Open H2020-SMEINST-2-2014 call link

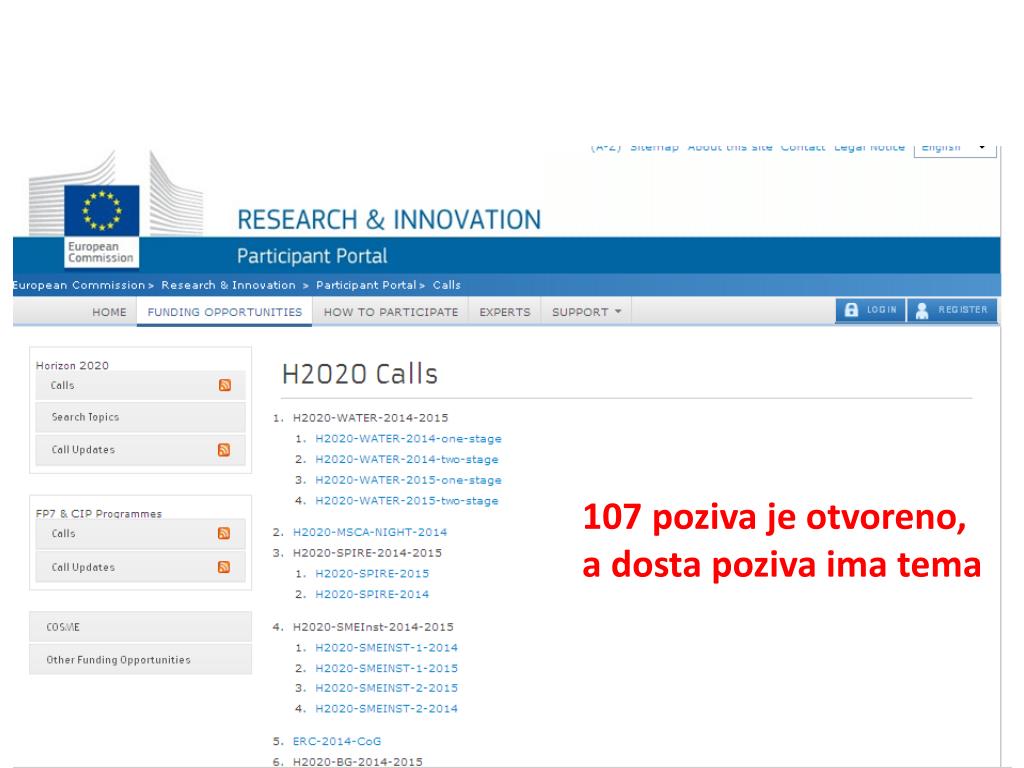point(387,709)
